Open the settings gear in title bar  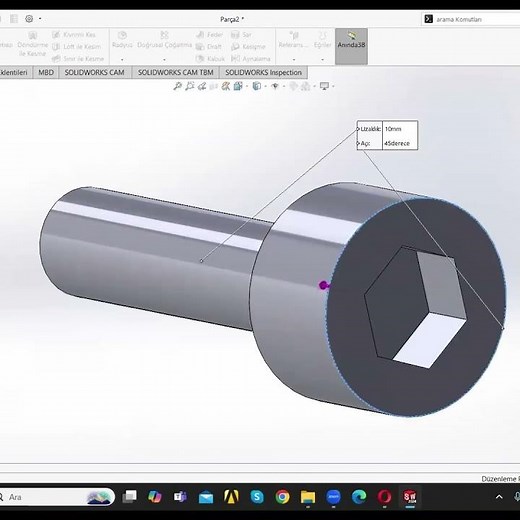click(29, 19)
